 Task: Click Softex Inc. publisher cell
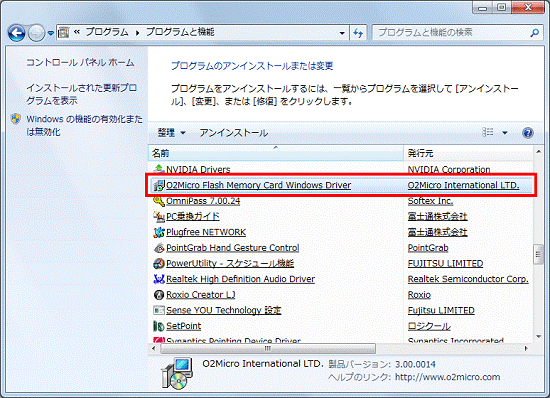[430, 201]
